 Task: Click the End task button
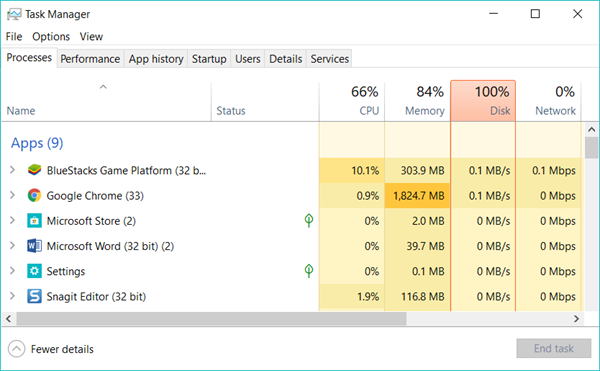[554, 348]
